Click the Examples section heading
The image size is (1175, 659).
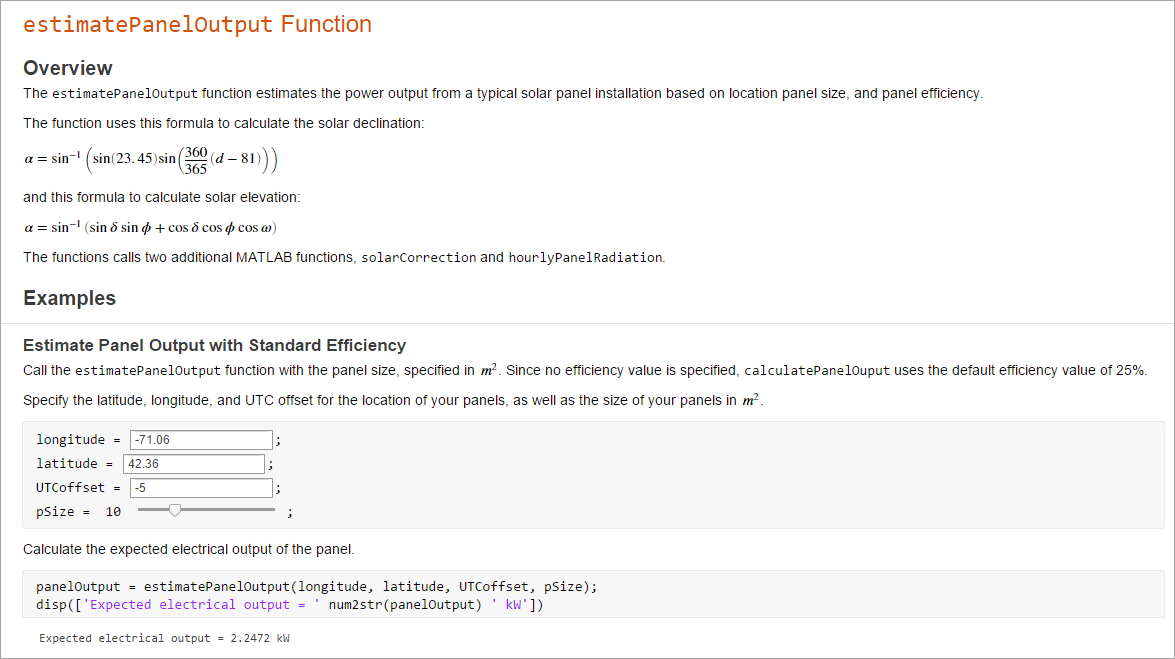[x=69, y=298]
